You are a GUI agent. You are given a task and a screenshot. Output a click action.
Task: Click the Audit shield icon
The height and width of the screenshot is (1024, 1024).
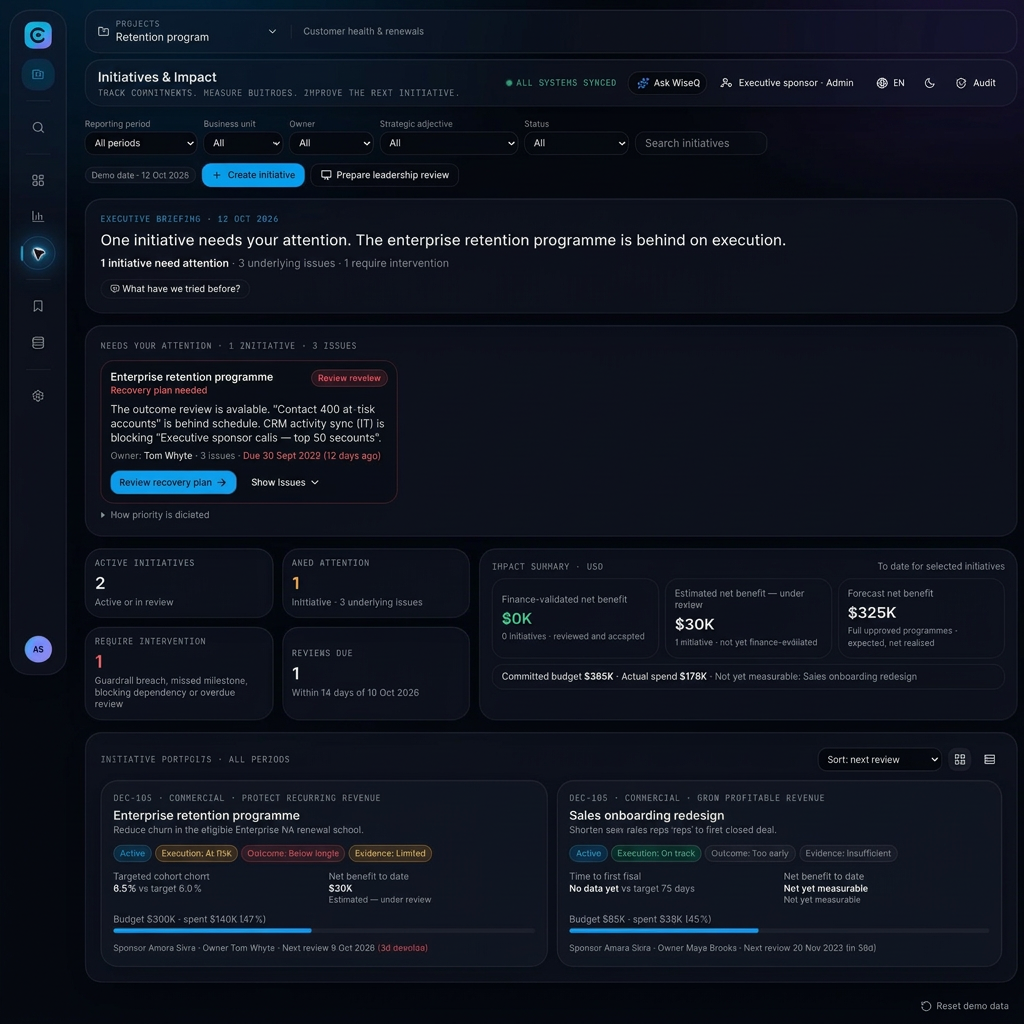tap(961, 83)
